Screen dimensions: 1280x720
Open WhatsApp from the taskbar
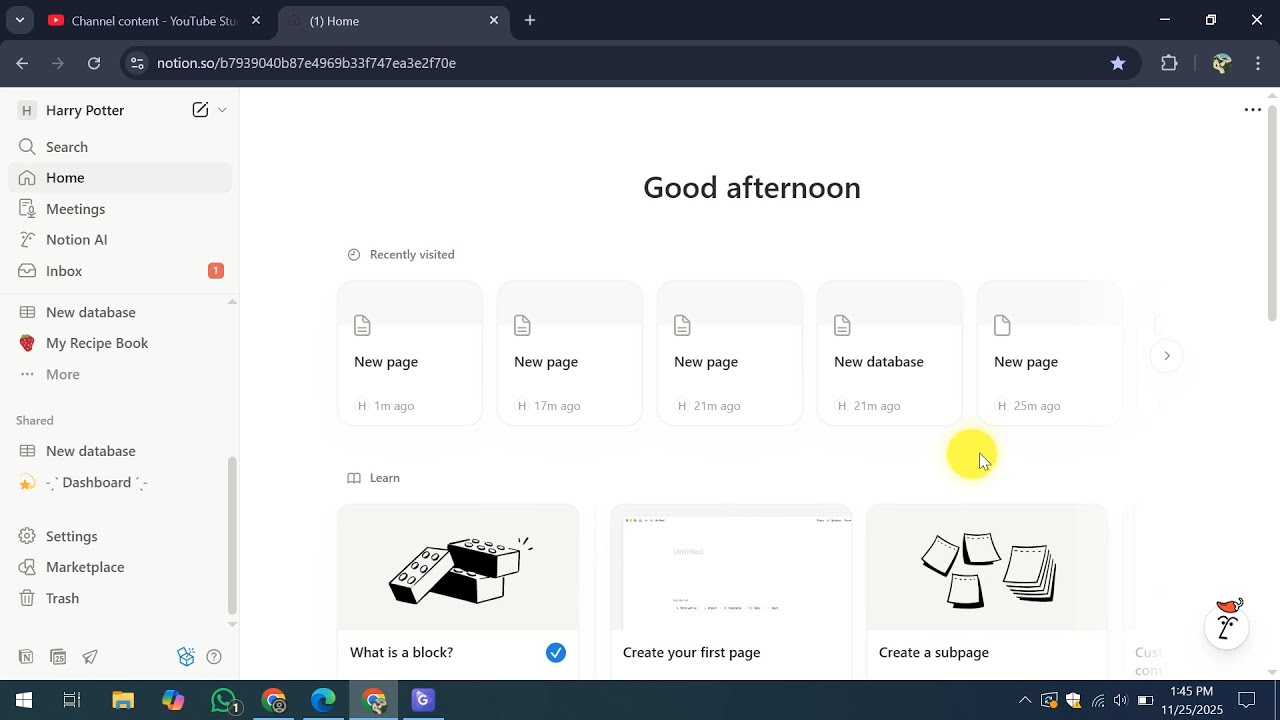coord(225,700)
